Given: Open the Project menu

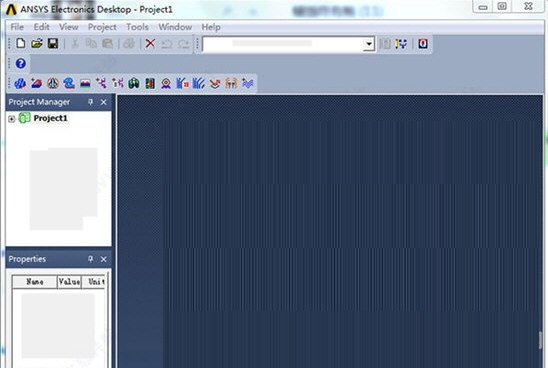Looking at the screenshot, I should point(102,27).
